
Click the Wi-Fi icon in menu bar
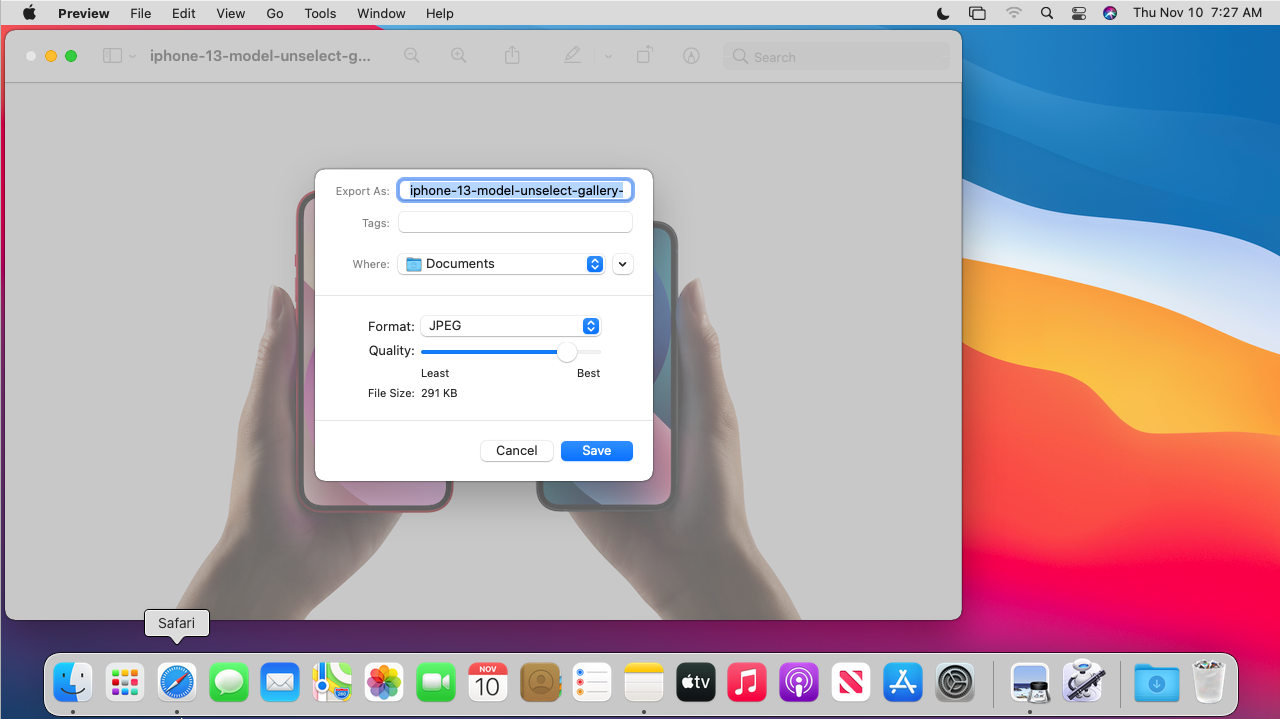coord(1014,13)
